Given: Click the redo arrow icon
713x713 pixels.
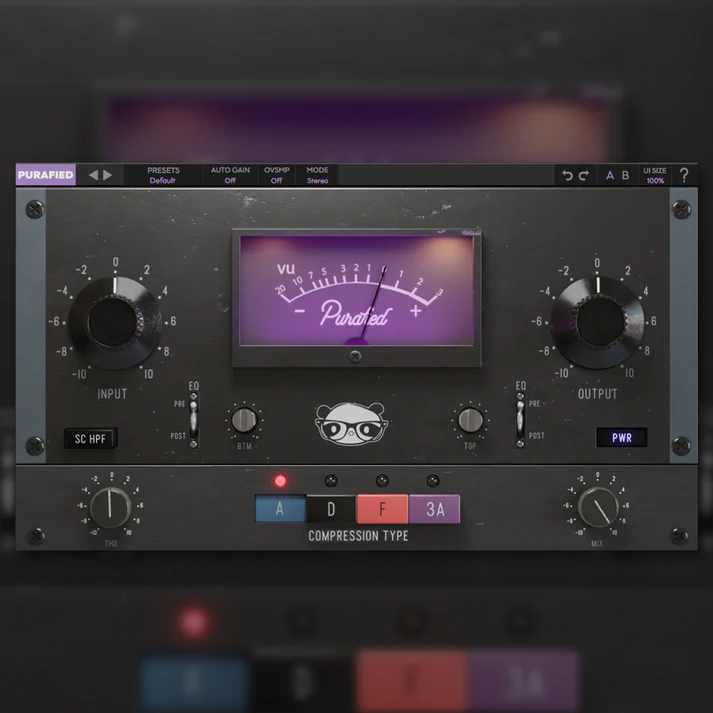Looking at the screenshot, I should [584, 175].
